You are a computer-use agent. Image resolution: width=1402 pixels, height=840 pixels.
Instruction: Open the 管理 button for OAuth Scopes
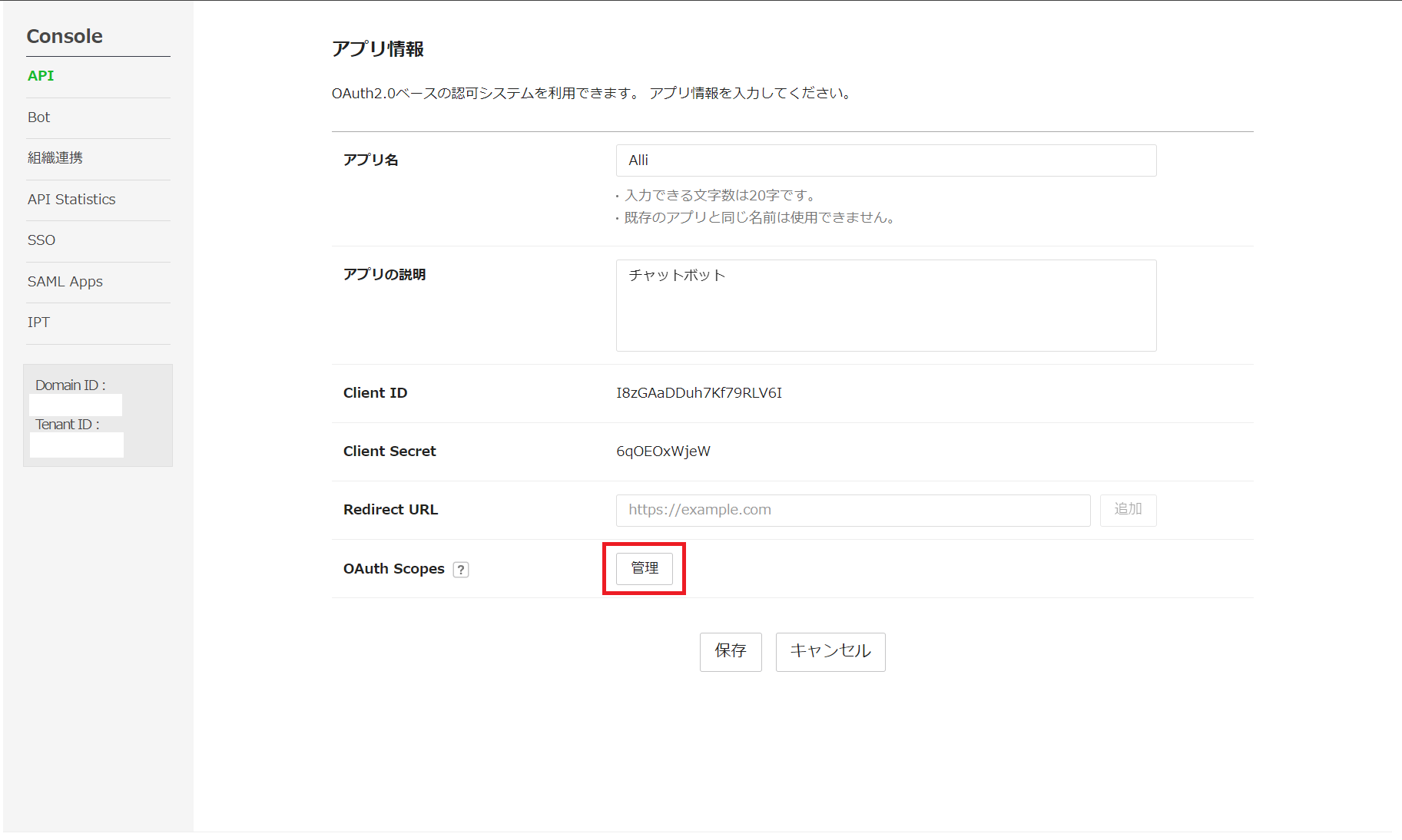point(644,568)
